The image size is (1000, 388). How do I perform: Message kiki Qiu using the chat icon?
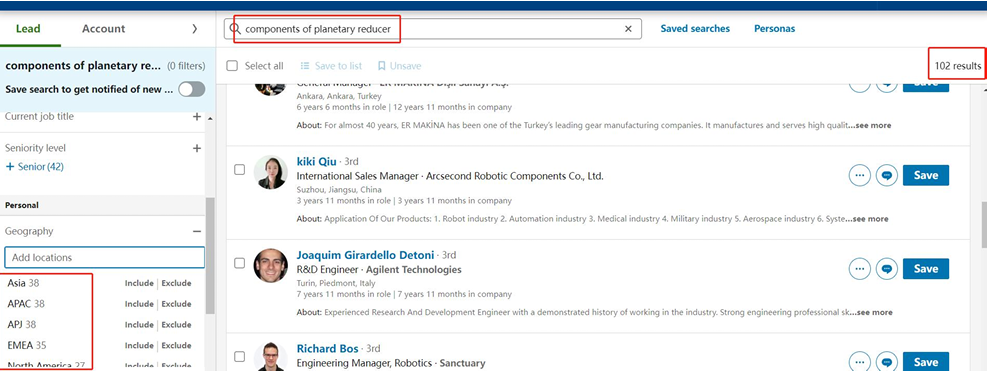[x=886, y=175]
